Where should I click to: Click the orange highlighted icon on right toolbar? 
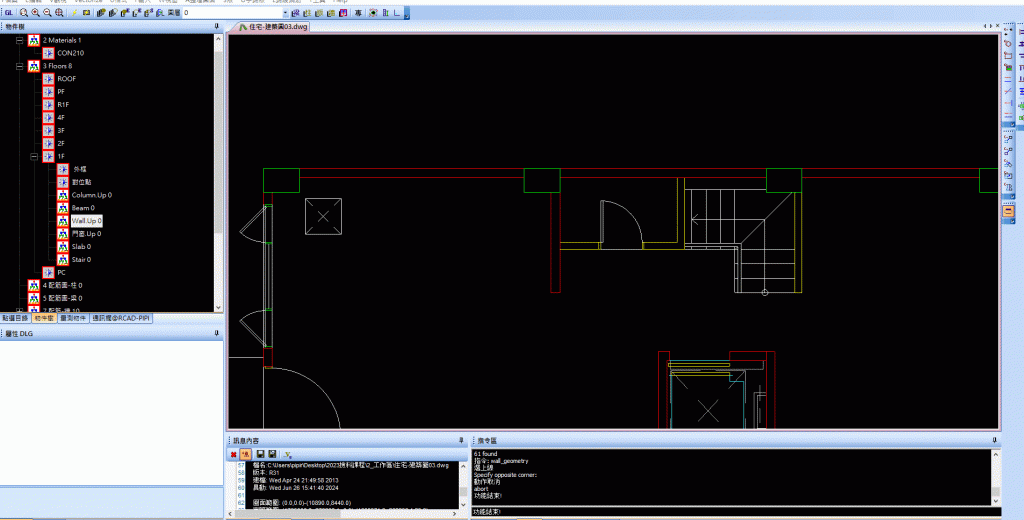tap(1009, 211)
